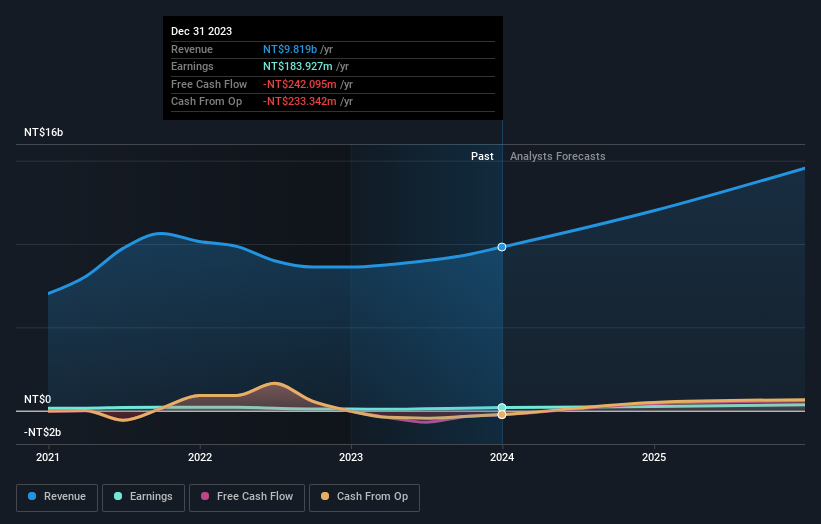
Task: Click the 2025 x-axis label
Action: [x=654, y=457]
